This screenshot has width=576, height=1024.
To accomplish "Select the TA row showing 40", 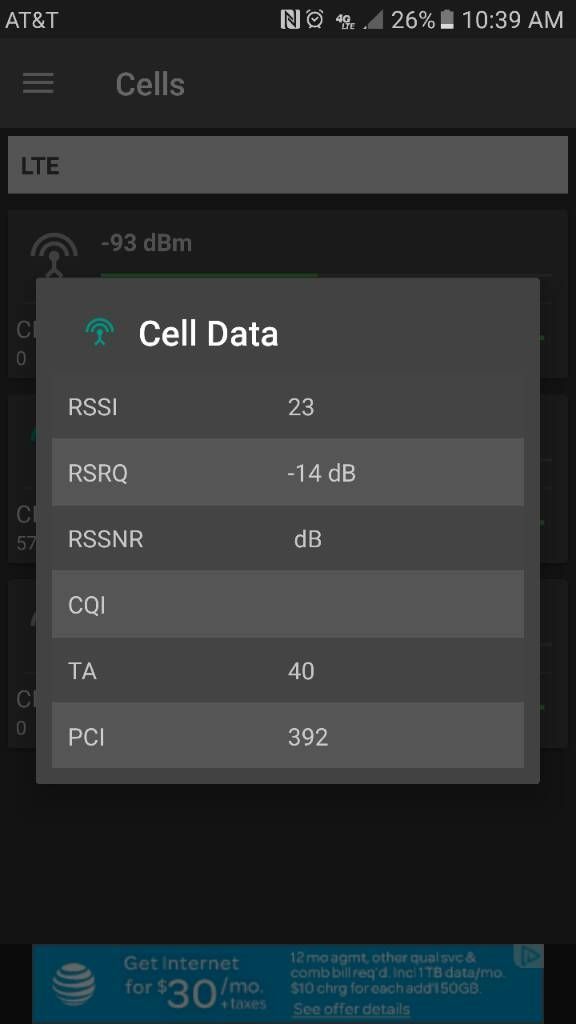I will (287, 671).
